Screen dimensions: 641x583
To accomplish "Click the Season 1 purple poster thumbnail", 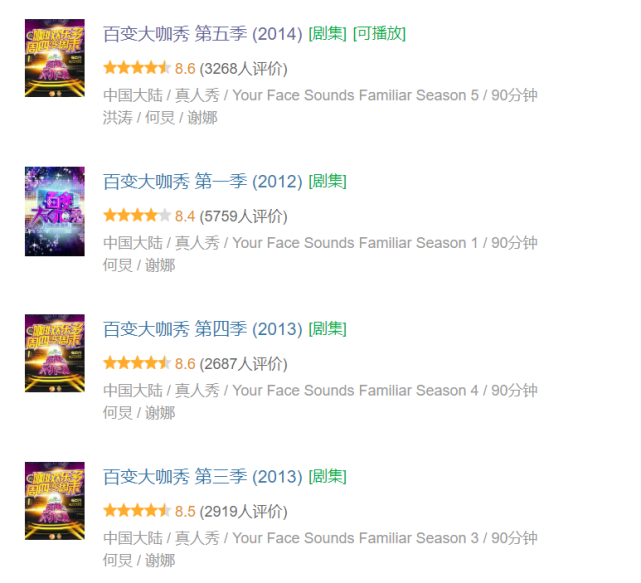I will [55, 211].
